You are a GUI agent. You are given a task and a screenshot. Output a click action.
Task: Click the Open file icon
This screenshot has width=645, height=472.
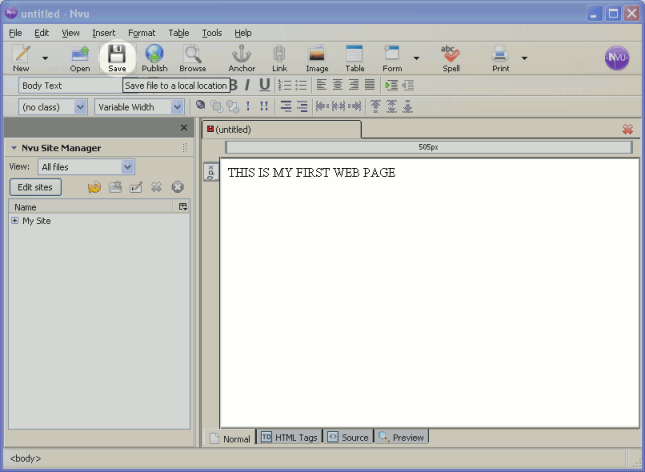(80, 58)
